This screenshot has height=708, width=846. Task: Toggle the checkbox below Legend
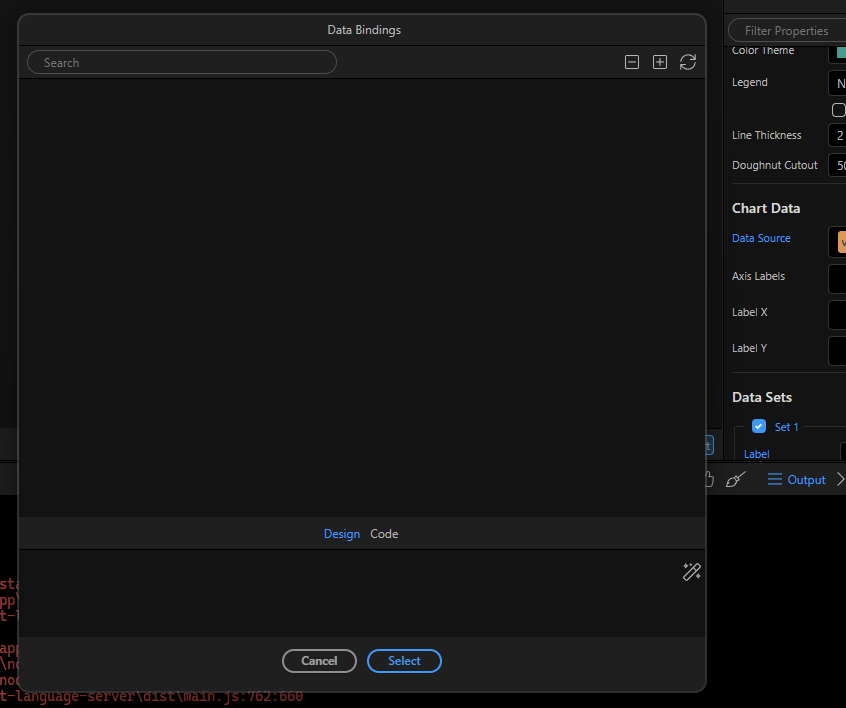coord(838,110)
